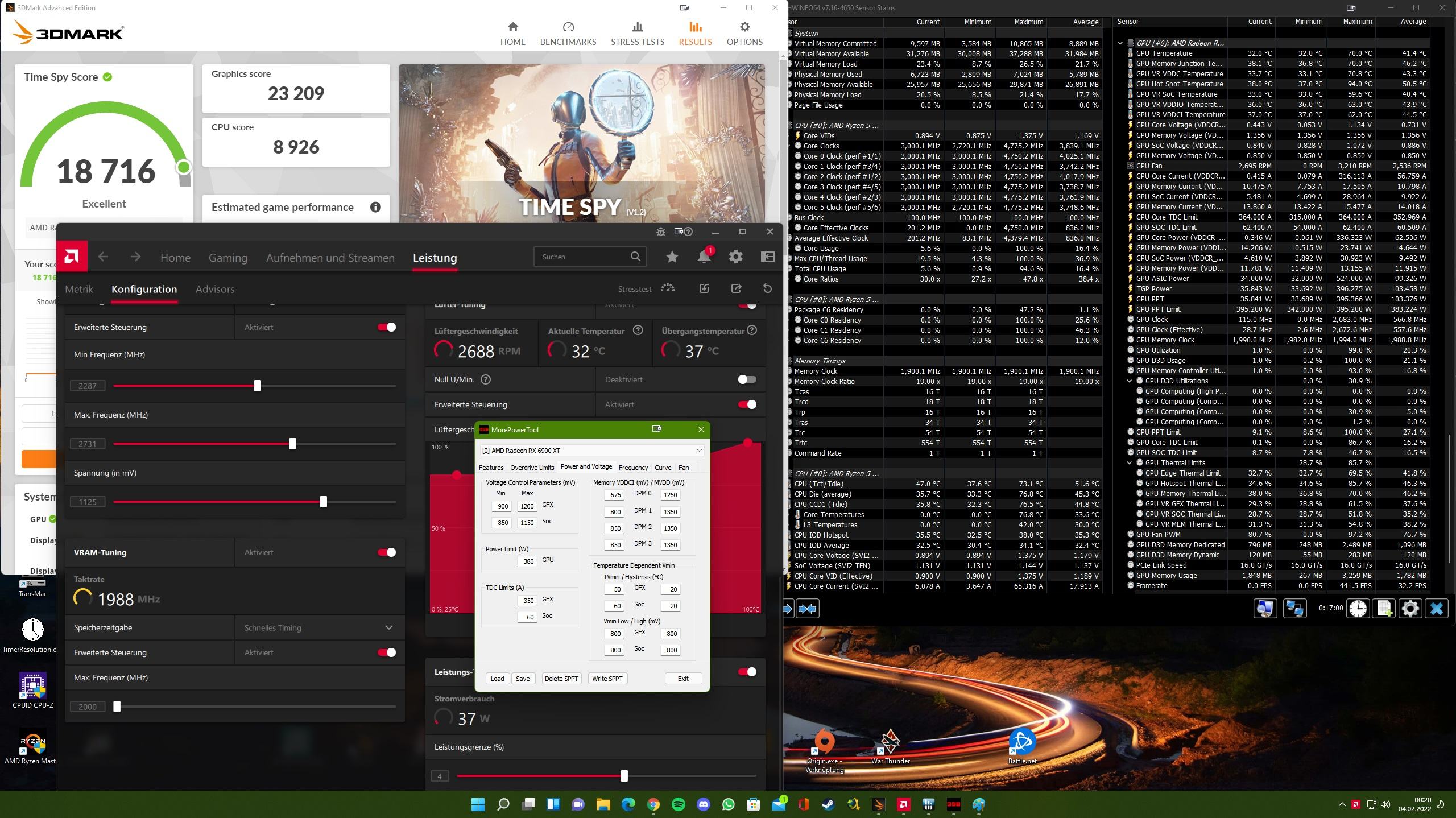Load a tuning profile via import icon
This screenshot has height=818, width=1456.
[704, 288]
